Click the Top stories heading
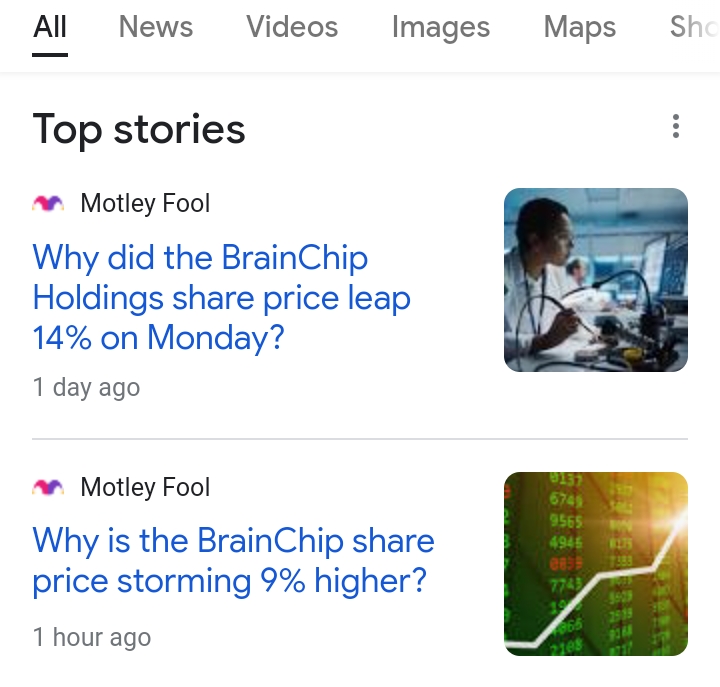The image size is (720, 687). (139, 130)
